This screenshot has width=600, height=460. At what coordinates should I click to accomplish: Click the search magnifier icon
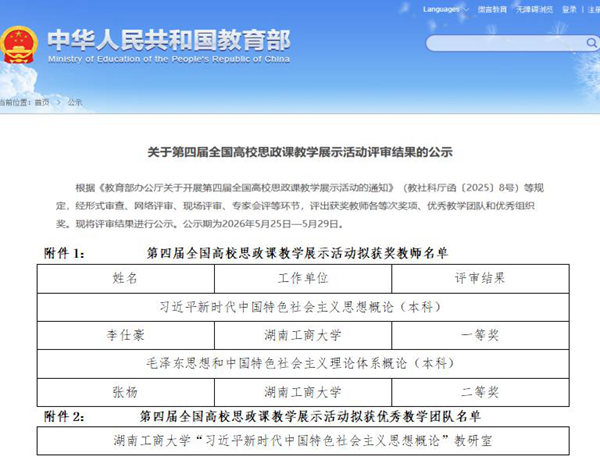(x=592, y=43)
